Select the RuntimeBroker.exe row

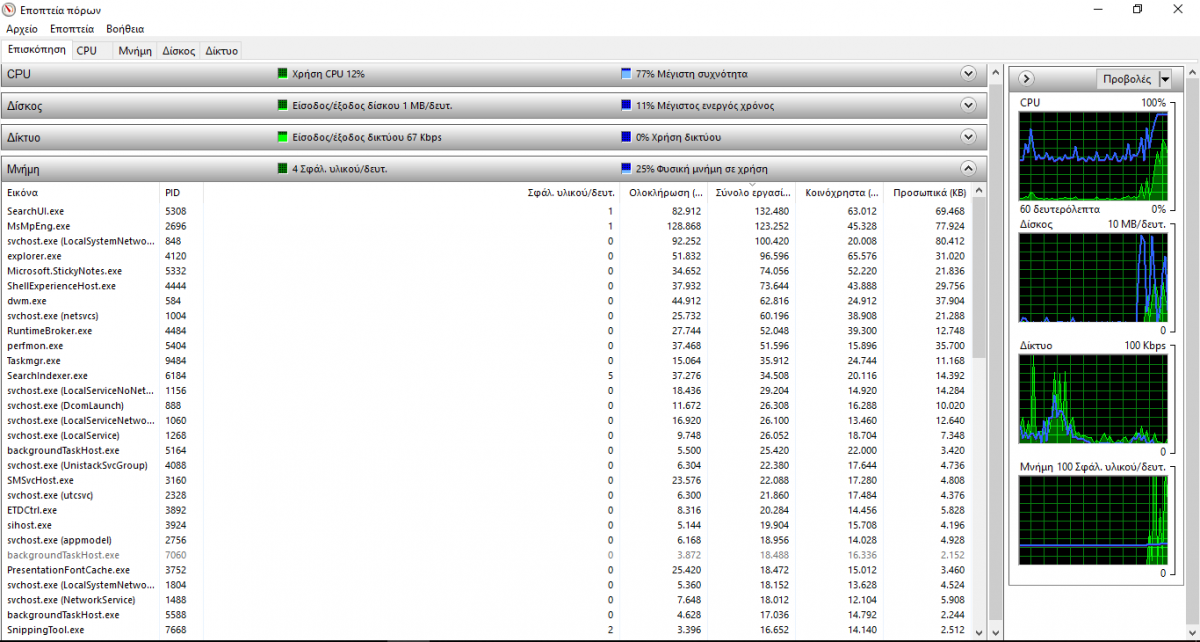pos(487,331)
